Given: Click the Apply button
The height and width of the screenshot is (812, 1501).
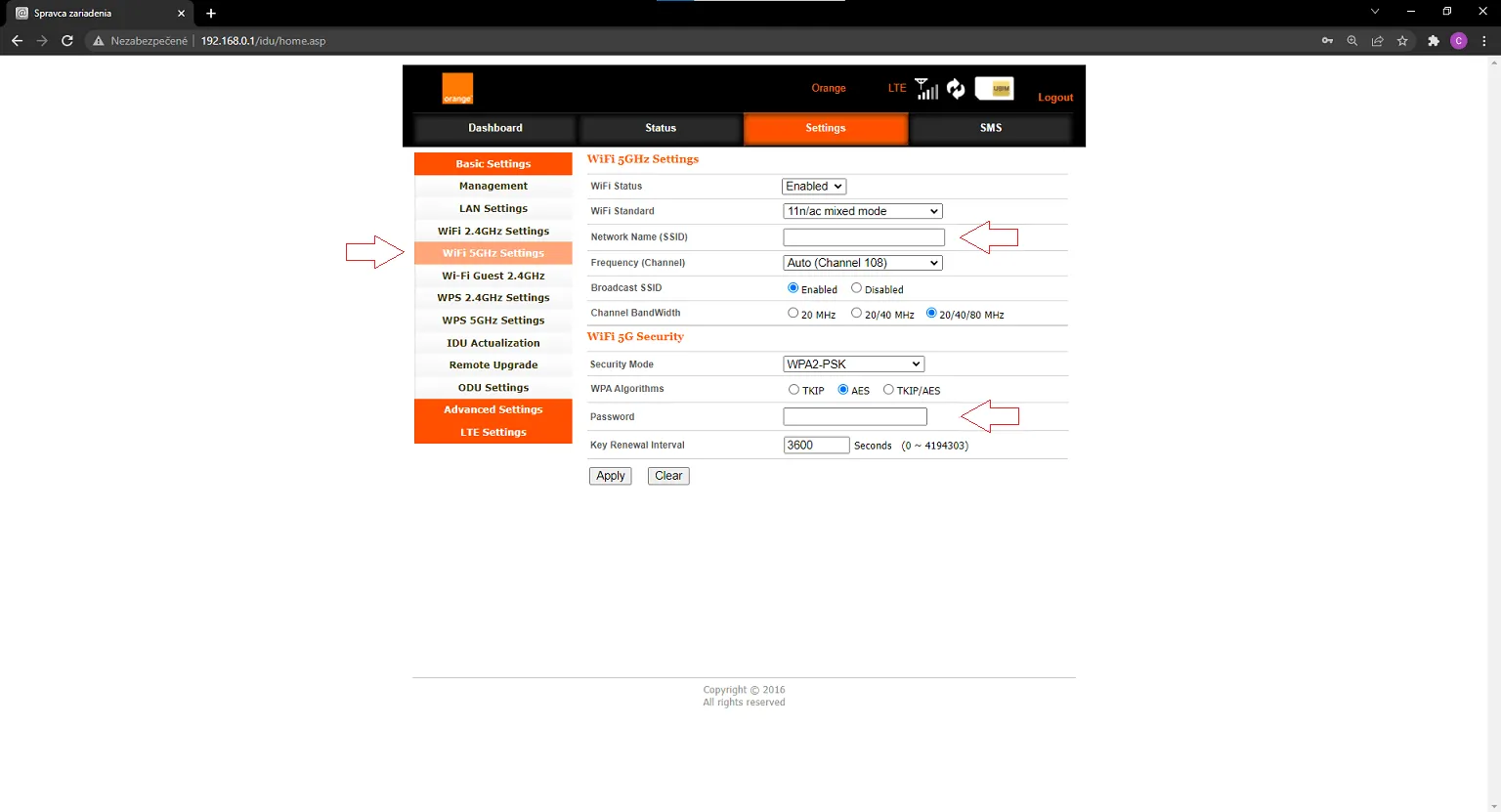Looking at the screenshot, I should [611, 476].
